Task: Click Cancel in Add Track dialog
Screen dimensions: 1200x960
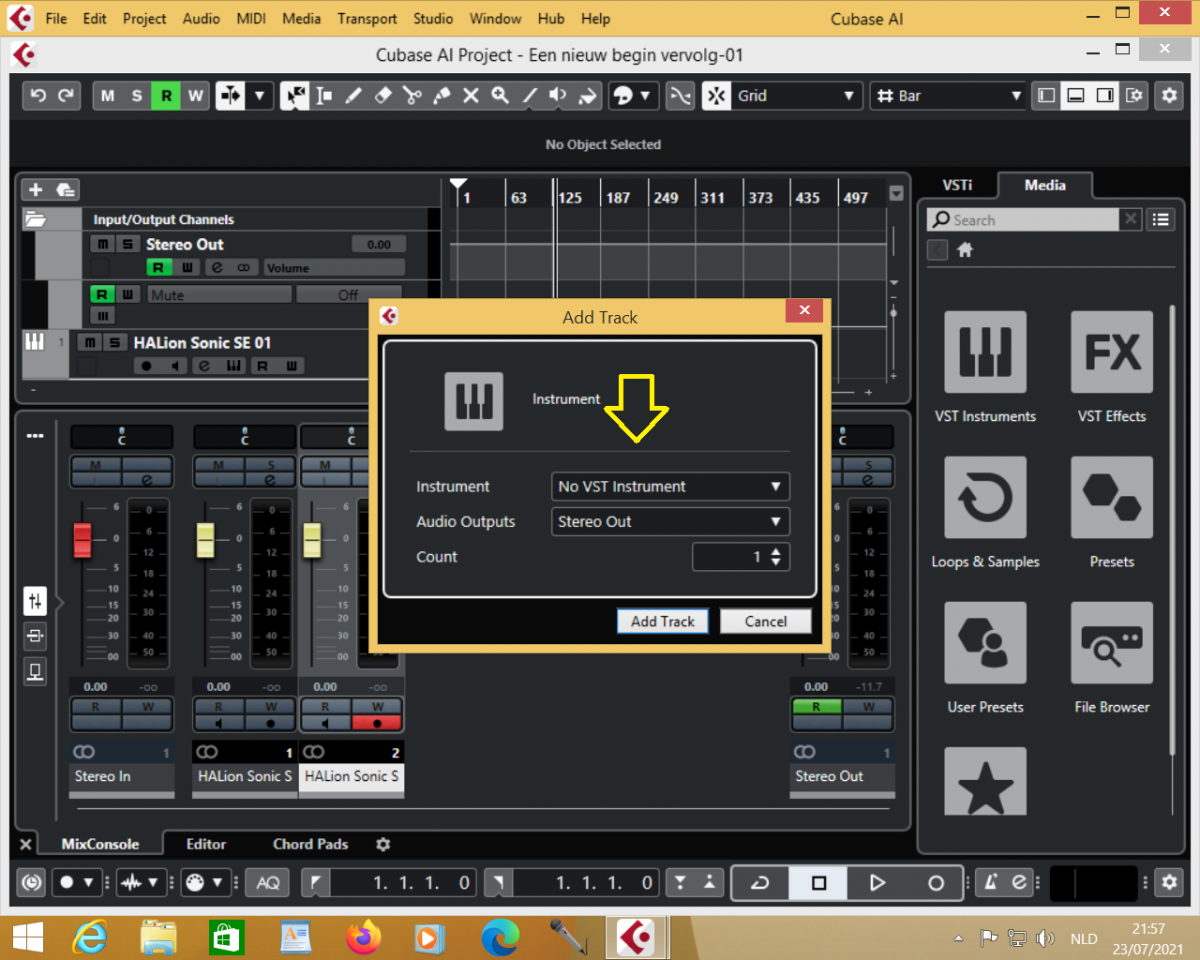Action: pyautogui.click(x=766, y=621)
